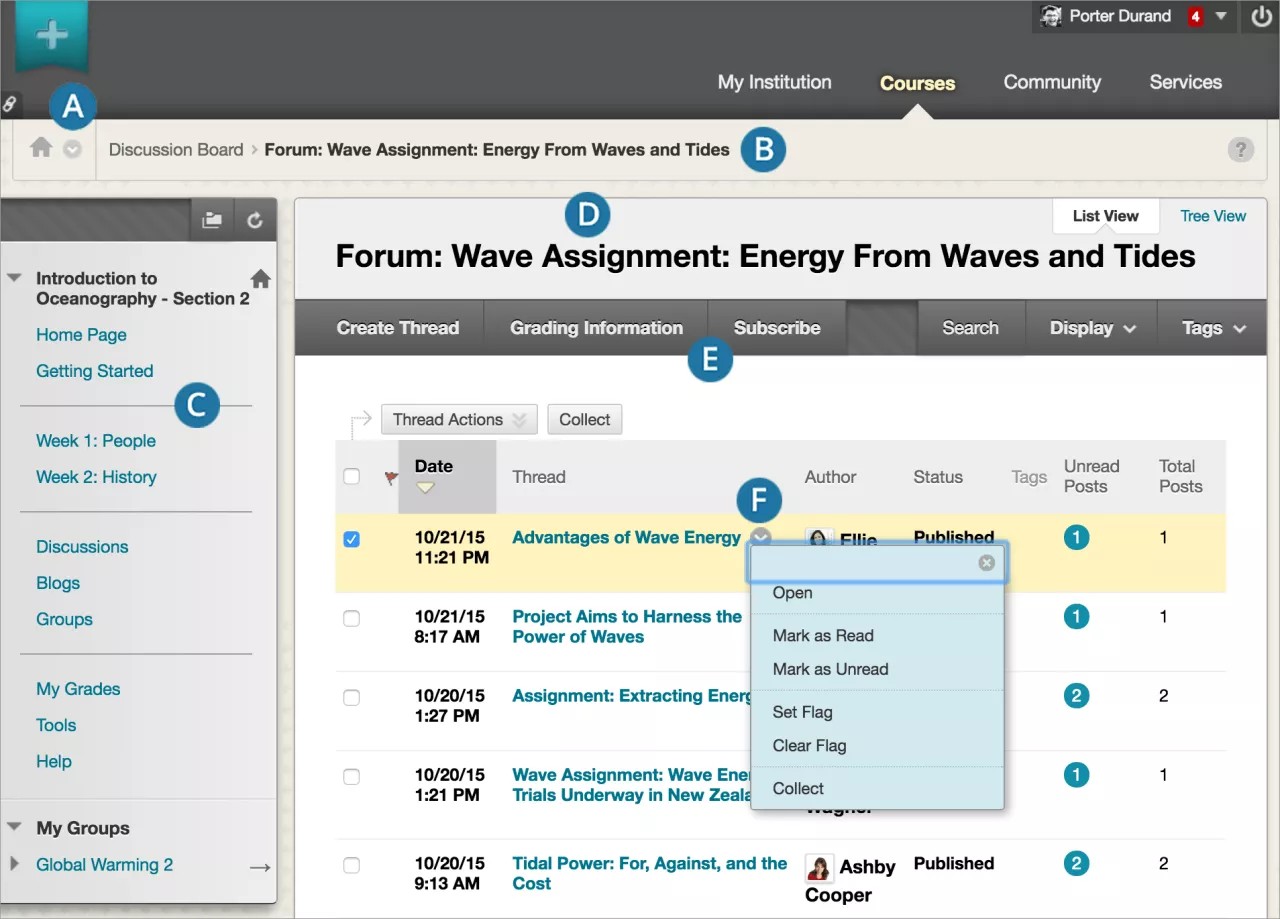Click the teal plus icon at top left
This screenshot has height=919, width=1280.
click(51, 36)
